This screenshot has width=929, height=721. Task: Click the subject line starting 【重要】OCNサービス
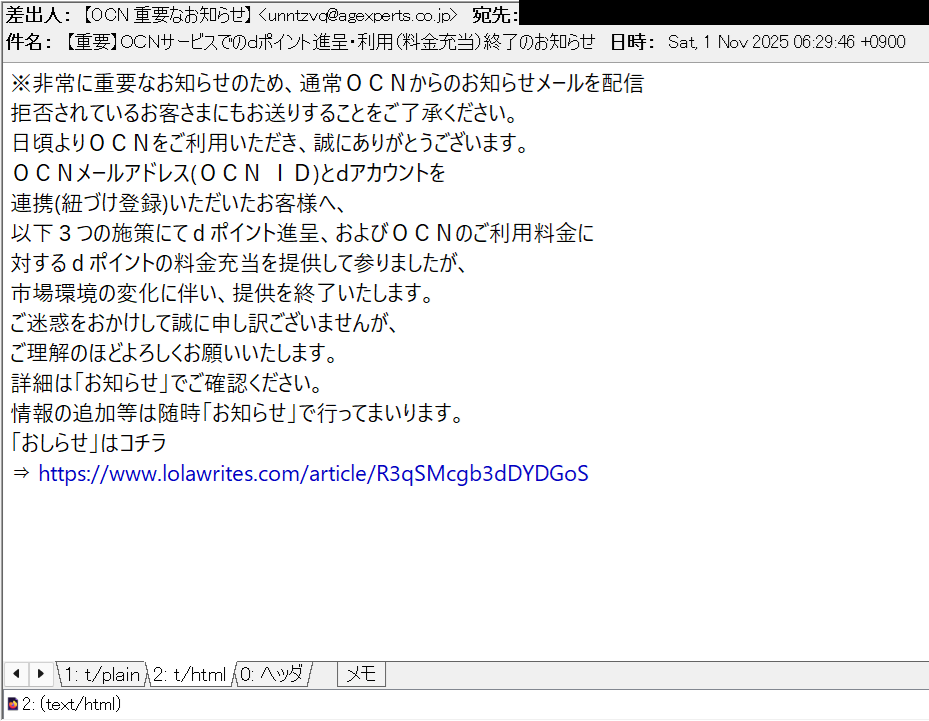click(x=328, y=42)
